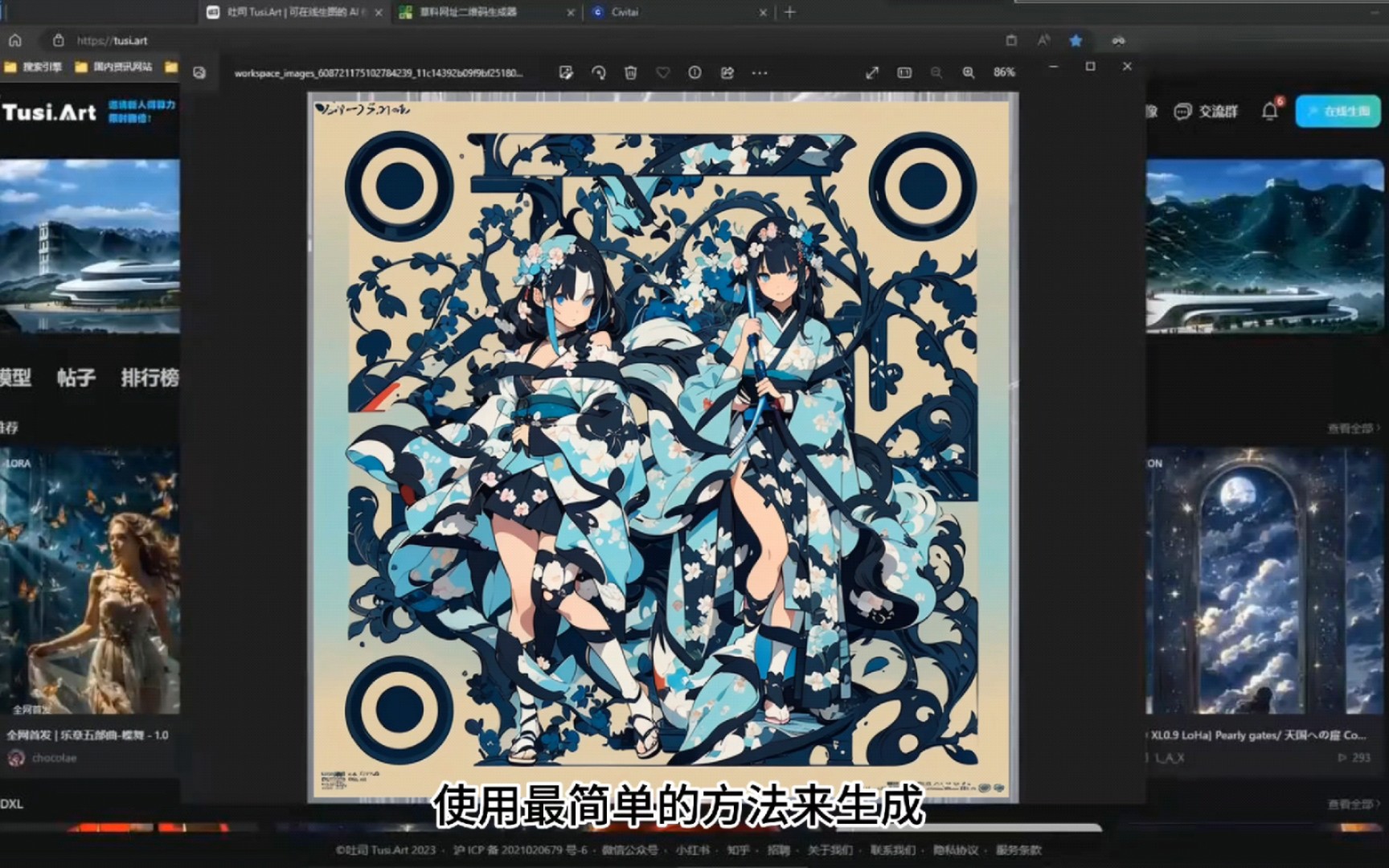Click the 关于我们 footer link
The width and height of the screenshot is (1389, 868).
pos(830,850)
